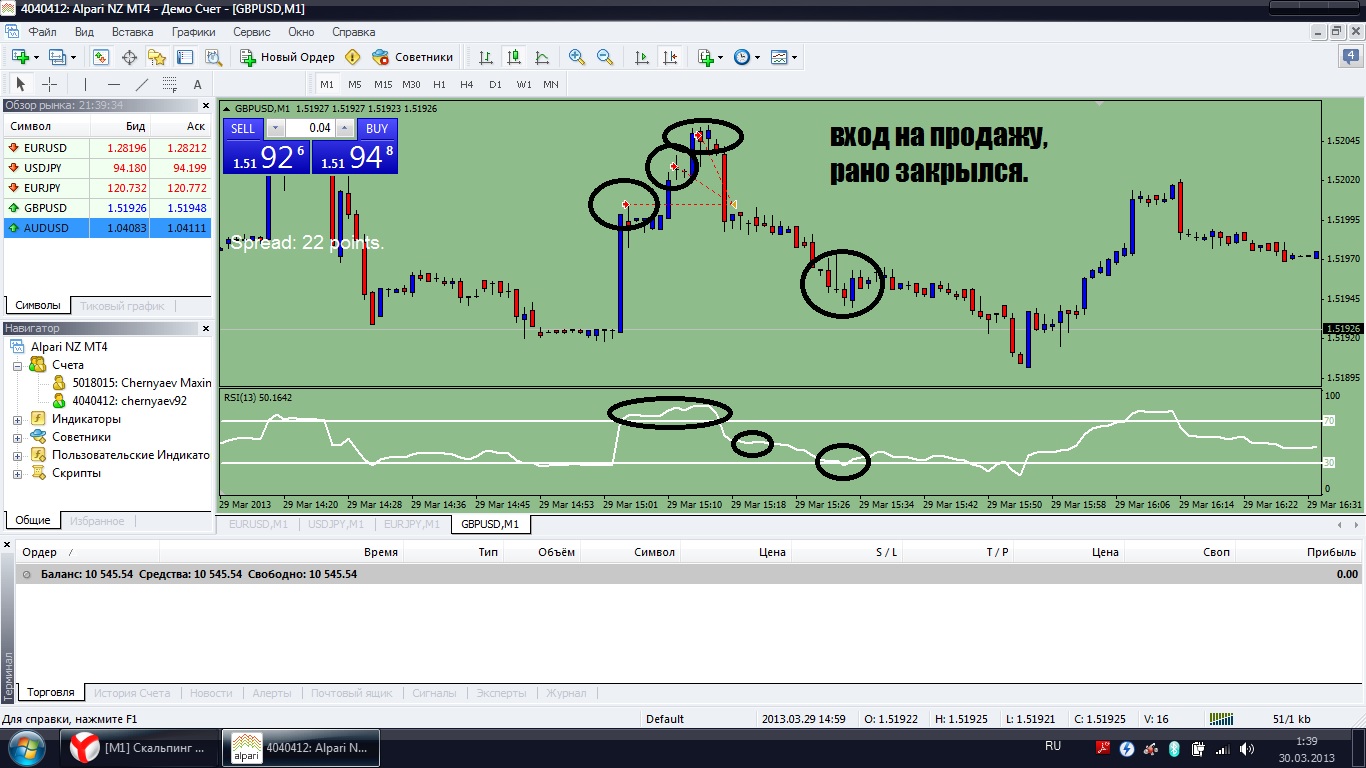Viewport: 1366px width, 768px height.
Task: Open Yandex browser taskbar item
Action: tap(140, 748)
